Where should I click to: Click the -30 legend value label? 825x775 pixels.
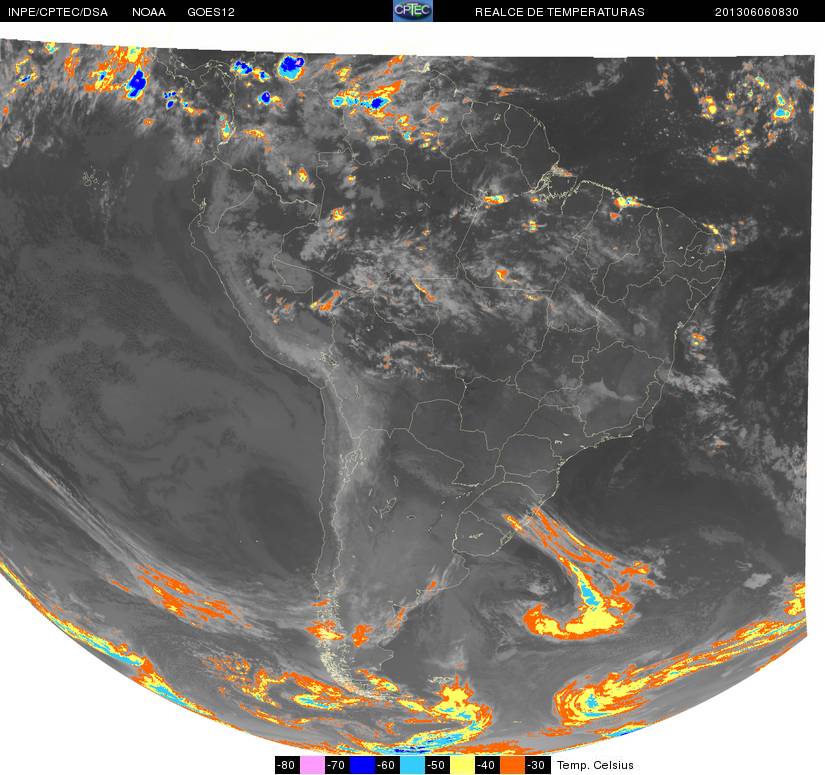point(537,764)
